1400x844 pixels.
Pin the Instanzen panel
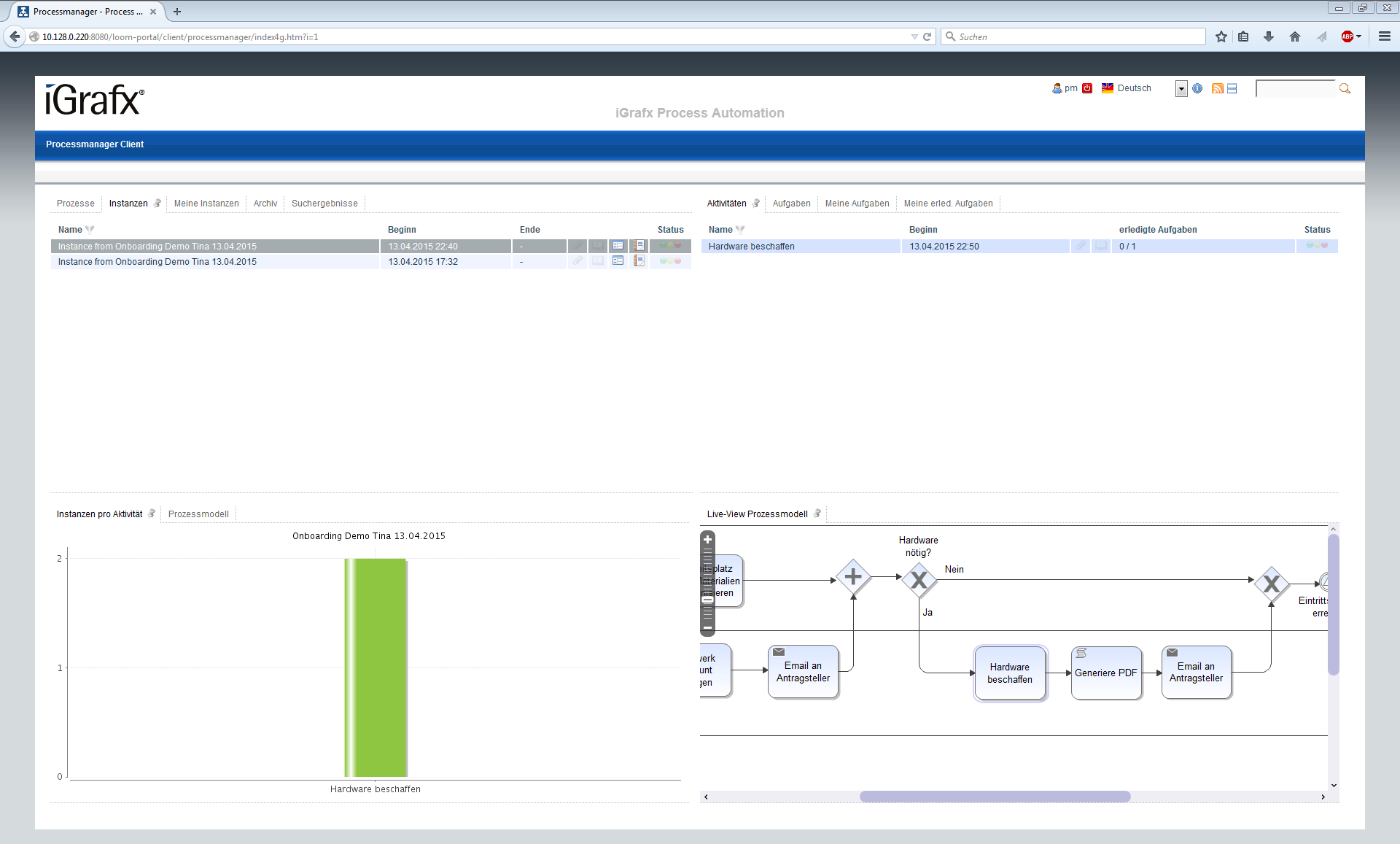(x=157, y=203)
